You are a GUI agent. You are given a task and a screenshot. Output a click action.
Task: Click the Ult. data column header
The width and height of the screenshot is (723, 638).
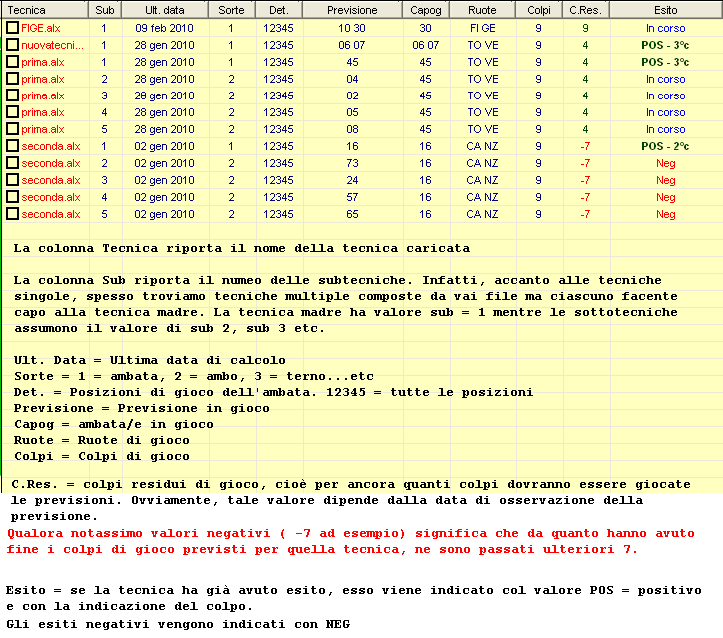pos(165,10)
